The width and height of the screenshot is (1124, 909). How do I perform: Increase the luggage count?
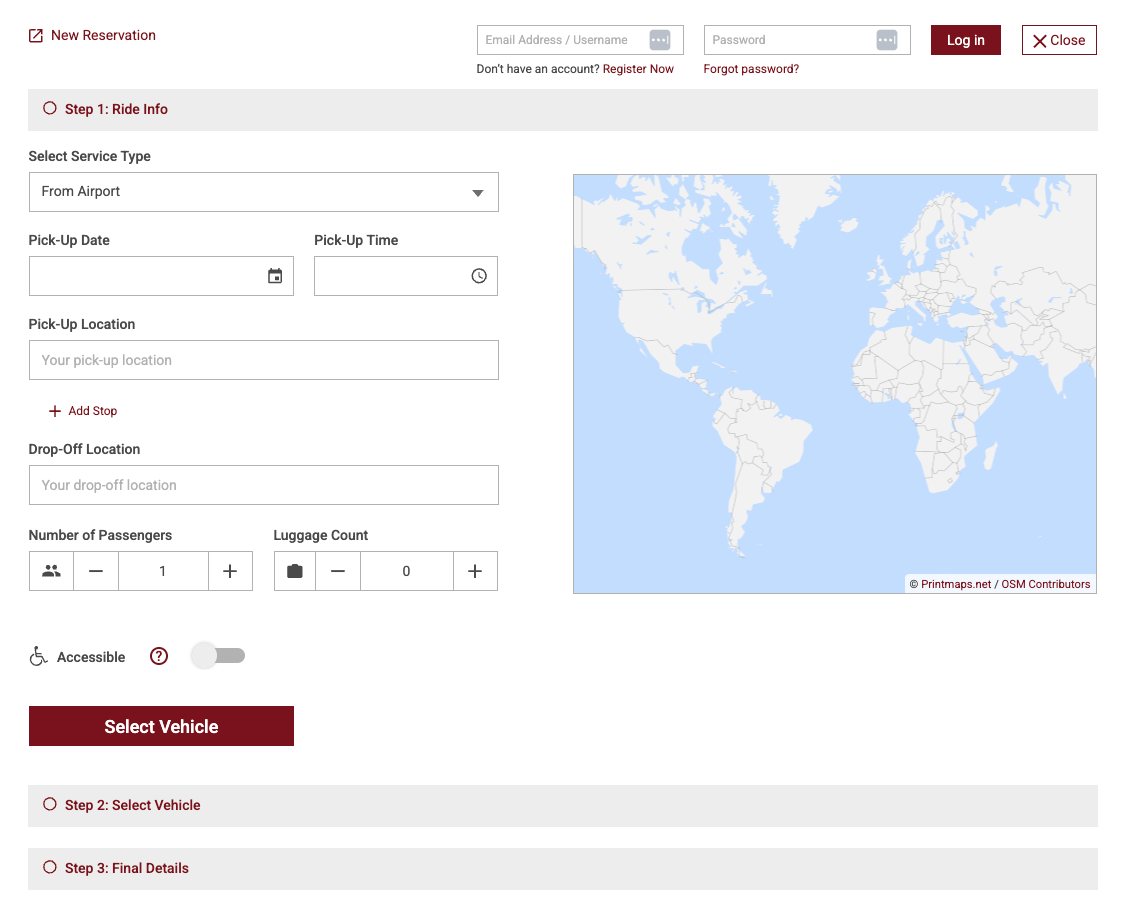(475, 571)
